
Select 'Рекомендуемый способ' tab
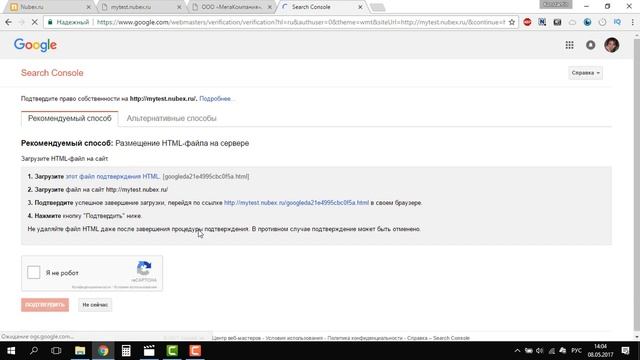tap(70, 118)
